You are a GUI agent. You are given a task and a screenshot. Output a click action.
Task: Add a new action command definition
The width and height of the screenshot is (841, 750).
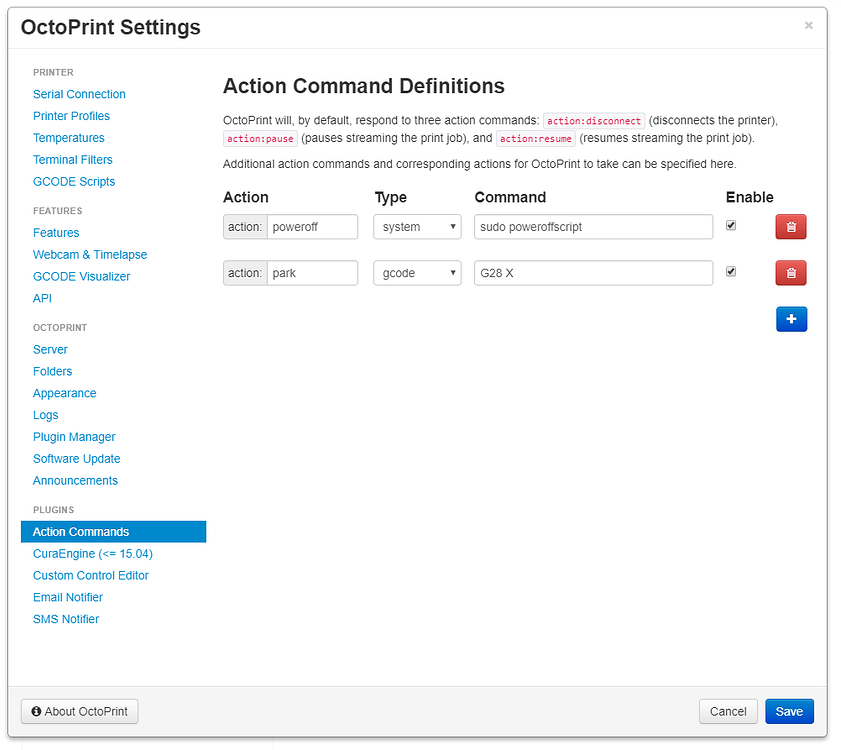coord(791,318)
